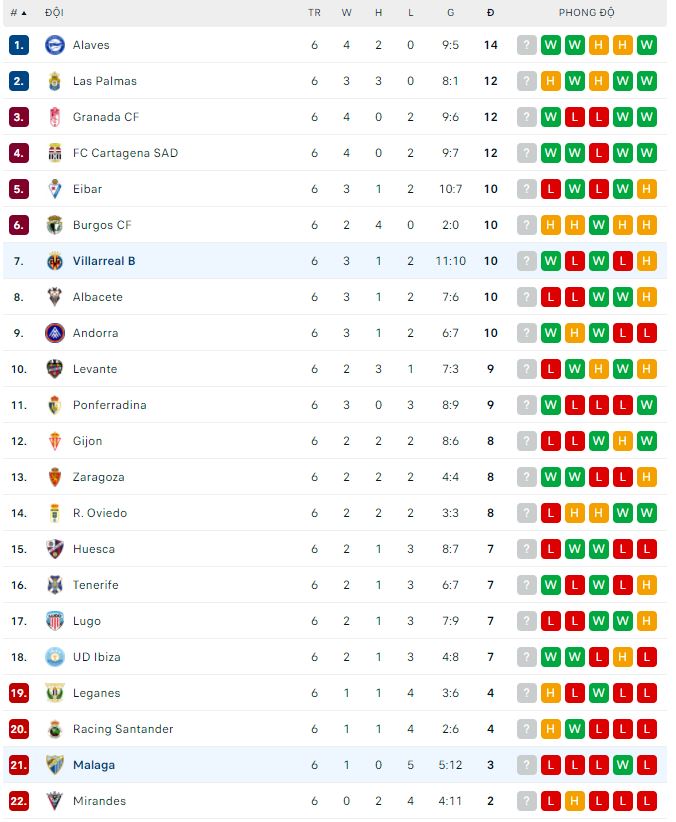This screenshot has width=676, height=822.
Task: Click the Alaves club crest
Action: (57, 45)
